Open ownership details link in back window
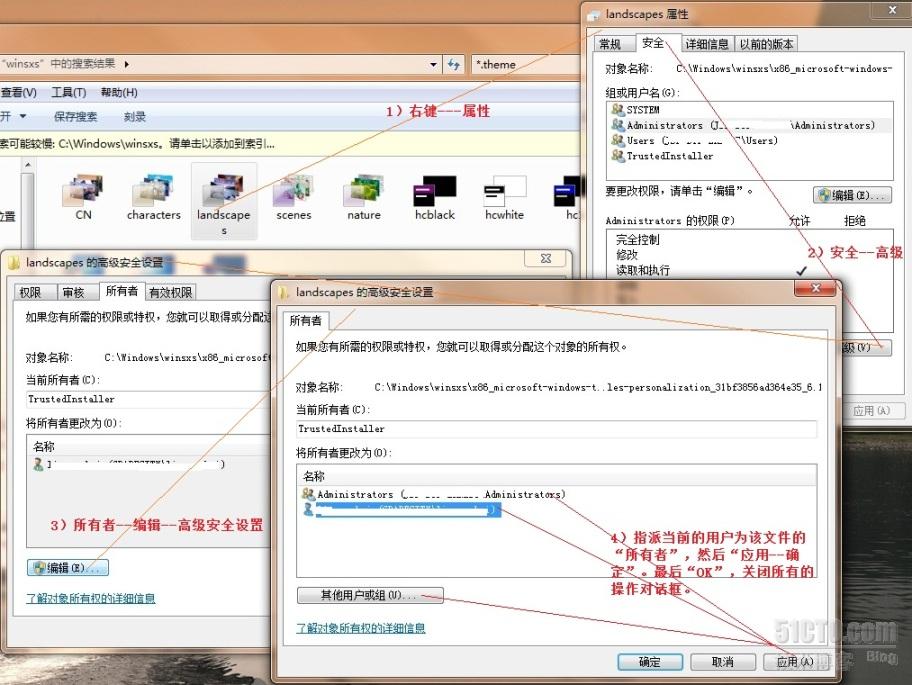The width and height of the screenshot is (912, 685). [x=91, y=598]
